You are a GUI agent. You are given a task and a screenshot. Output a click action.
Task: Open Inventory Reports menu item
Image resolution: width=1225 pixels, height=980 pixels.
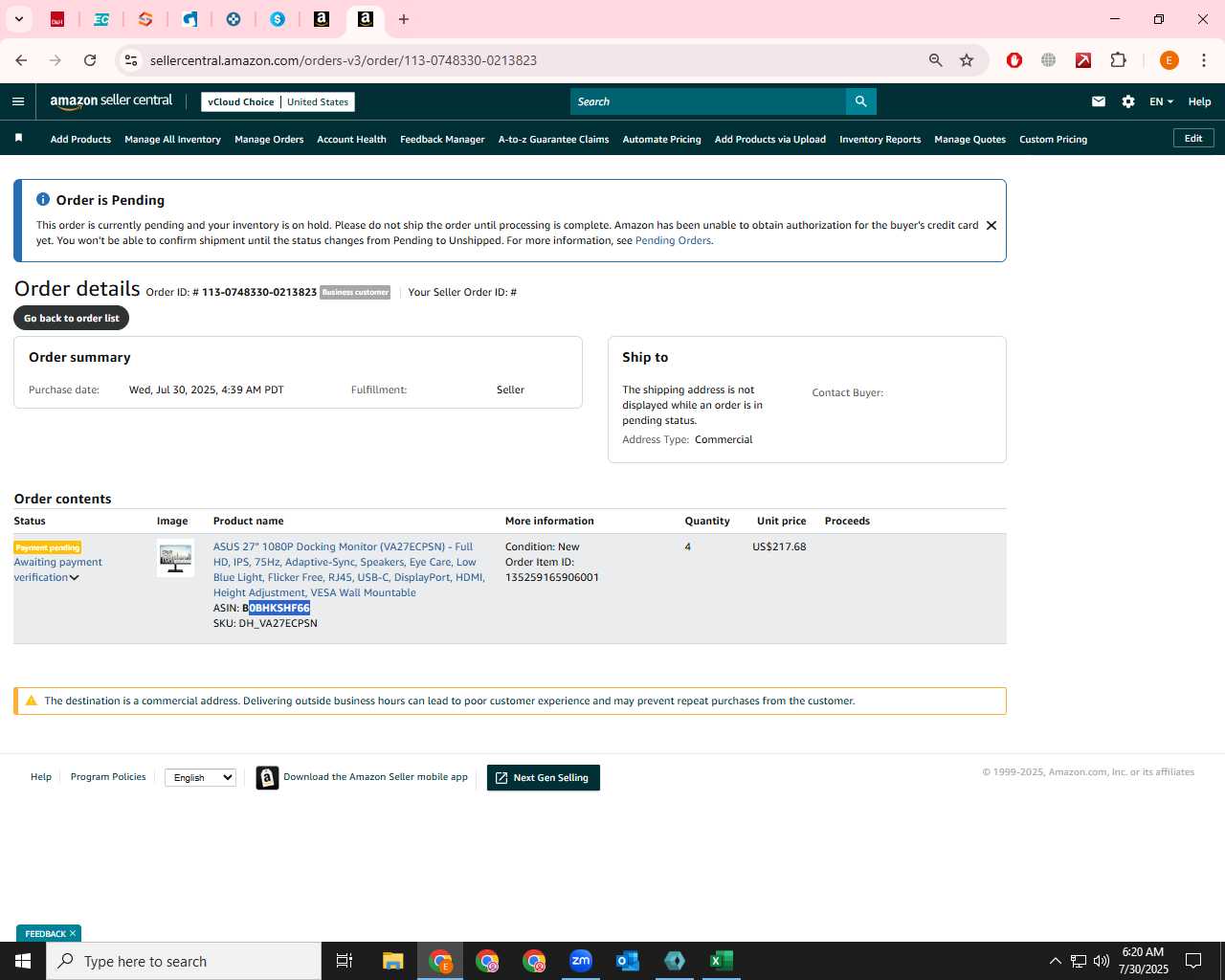point(880,139)
